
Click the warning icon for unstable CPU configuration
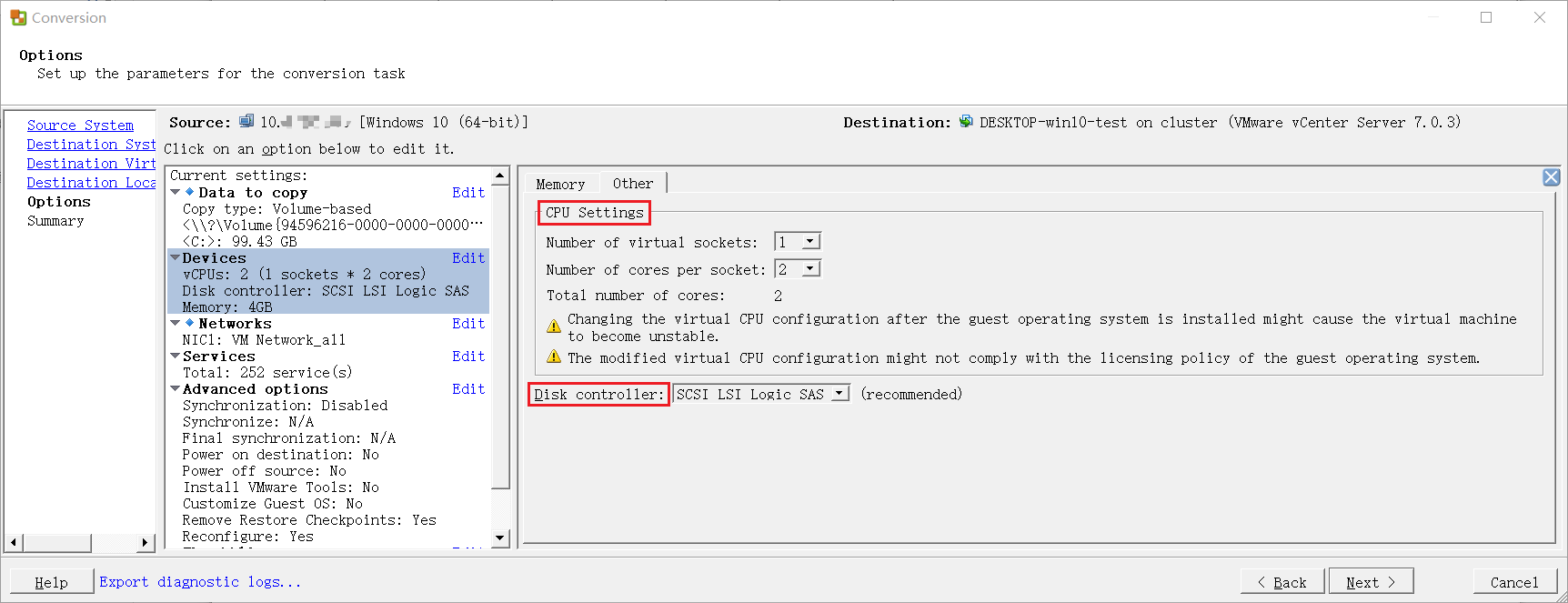[554, 327]
